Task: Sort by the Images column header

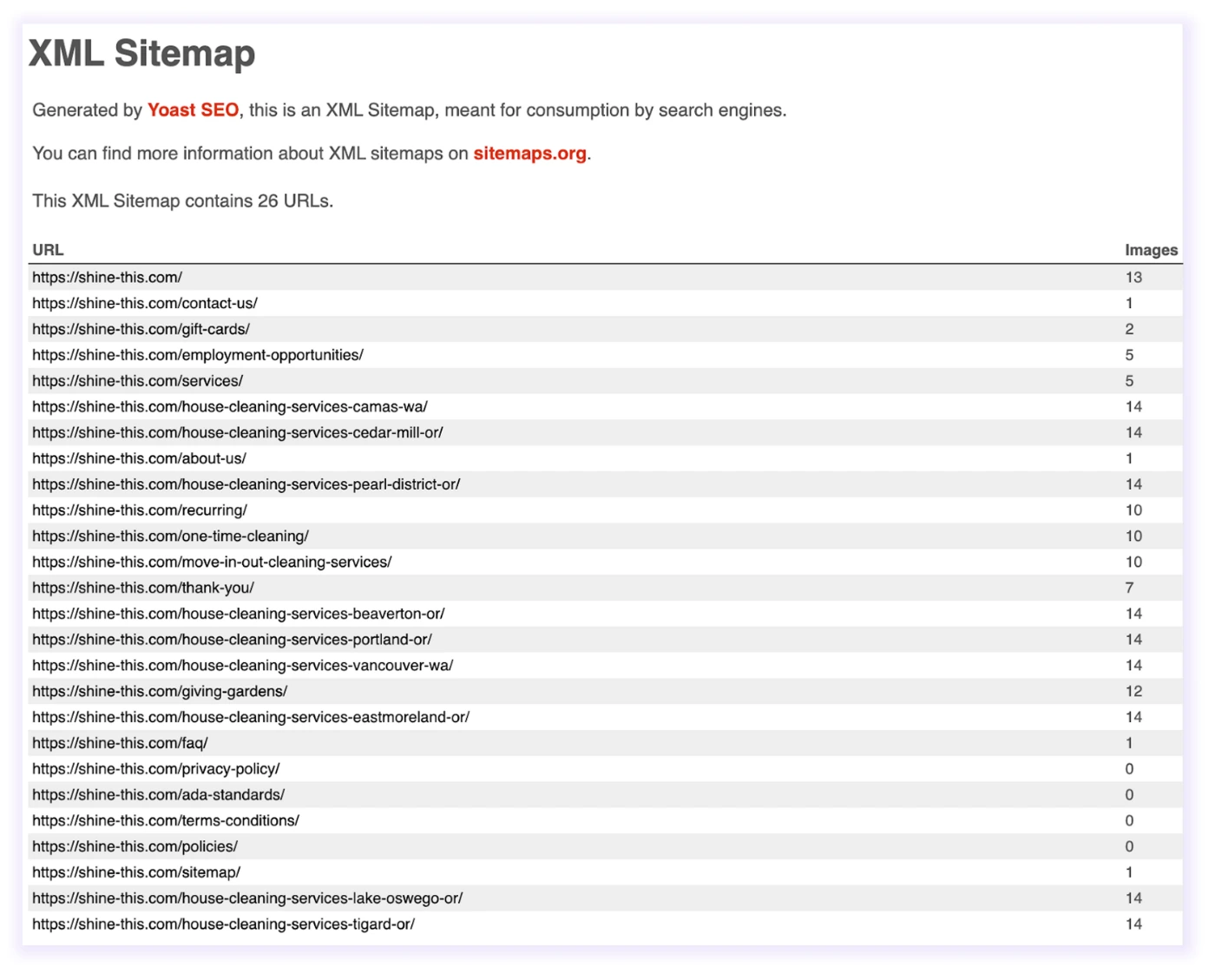Action: [1150, 249]
